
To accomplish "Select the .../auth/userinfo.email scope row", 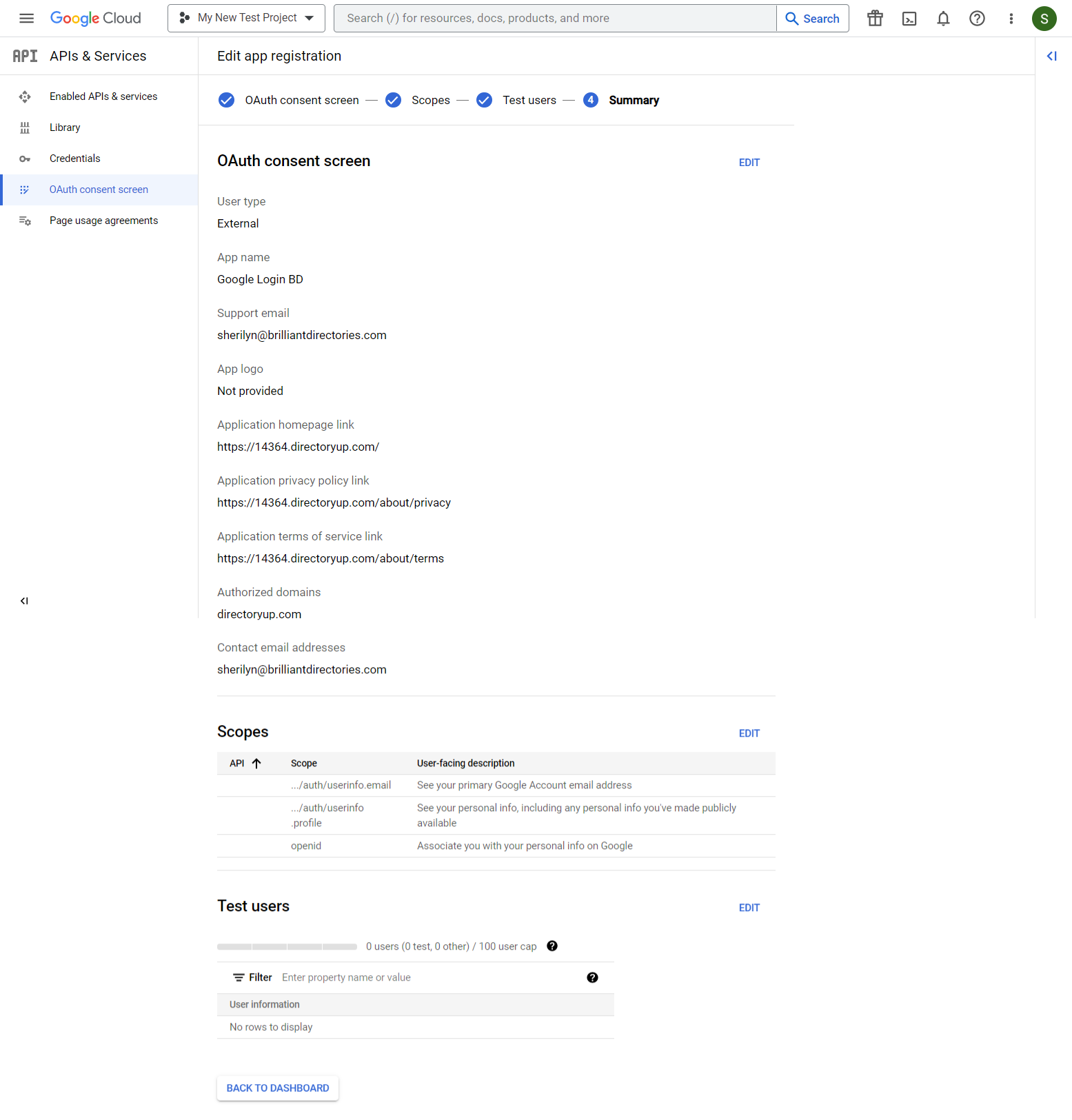I will 496,786.
